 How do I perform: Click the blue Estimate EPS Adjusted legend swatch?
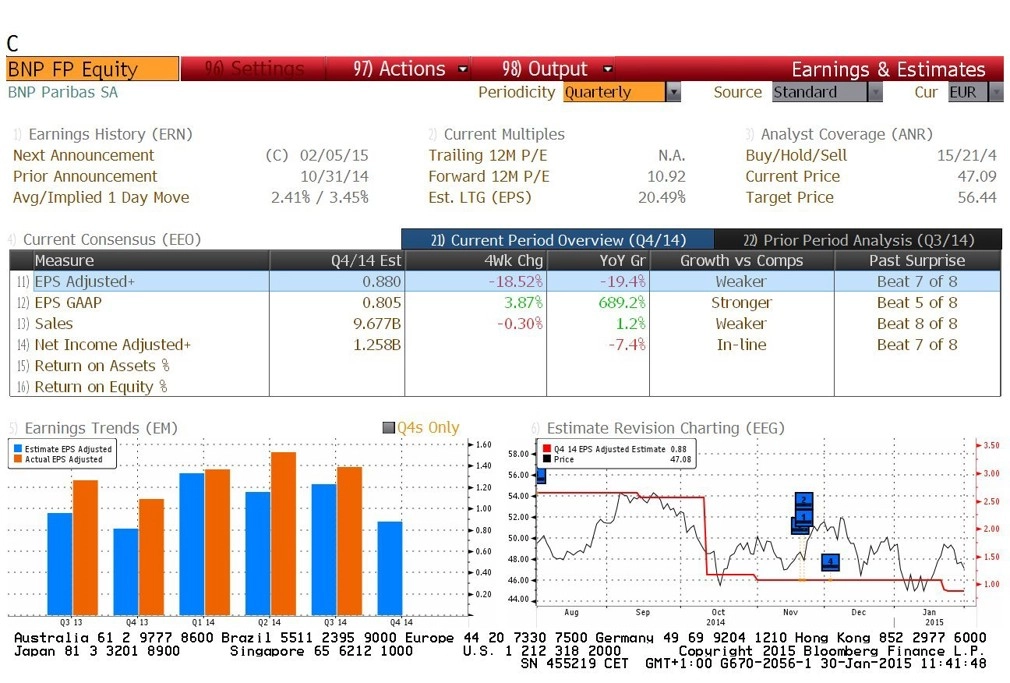18,449
